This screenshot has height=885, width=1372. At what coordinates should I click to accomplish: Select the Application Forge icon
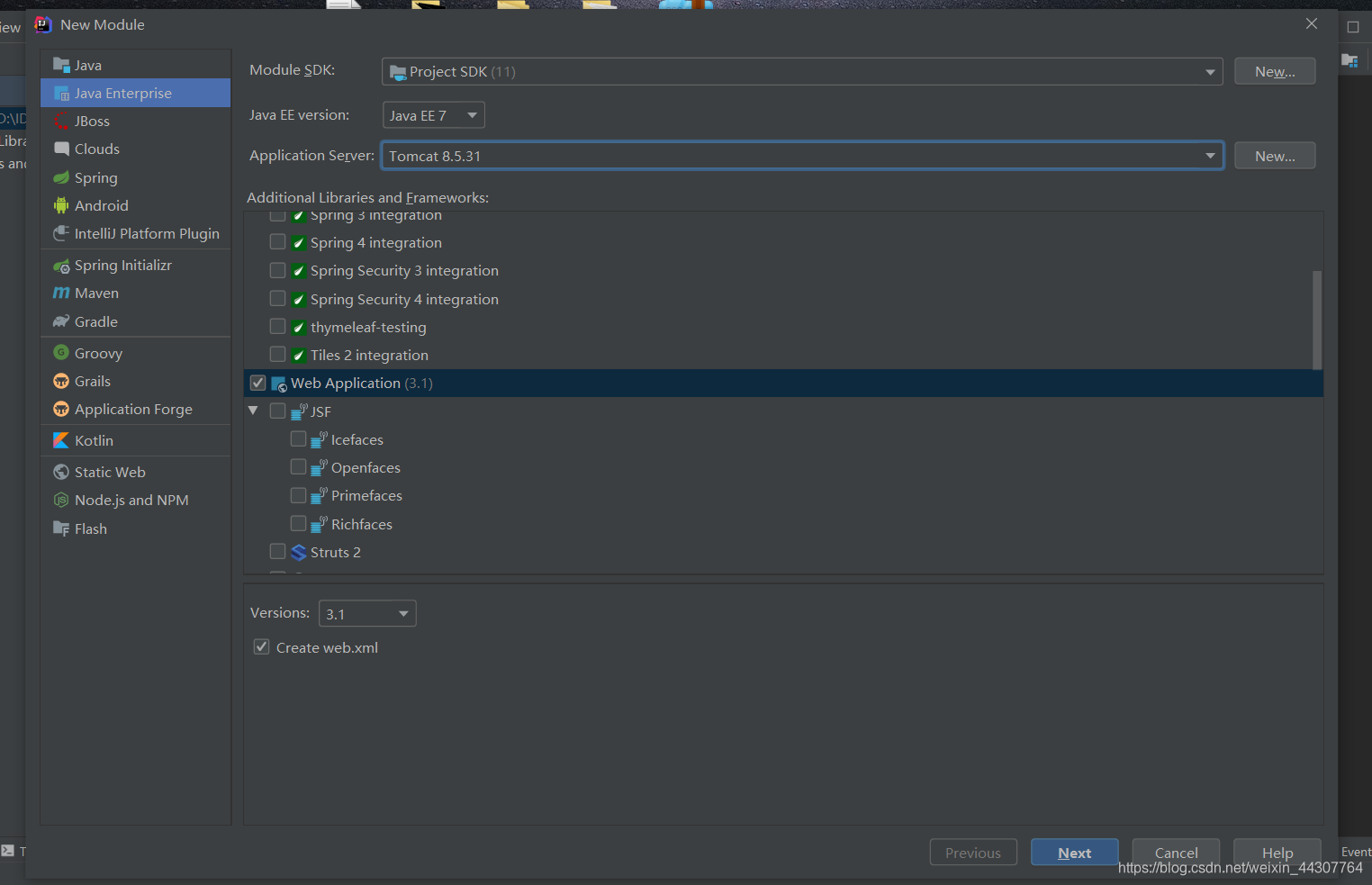[61, 409]
